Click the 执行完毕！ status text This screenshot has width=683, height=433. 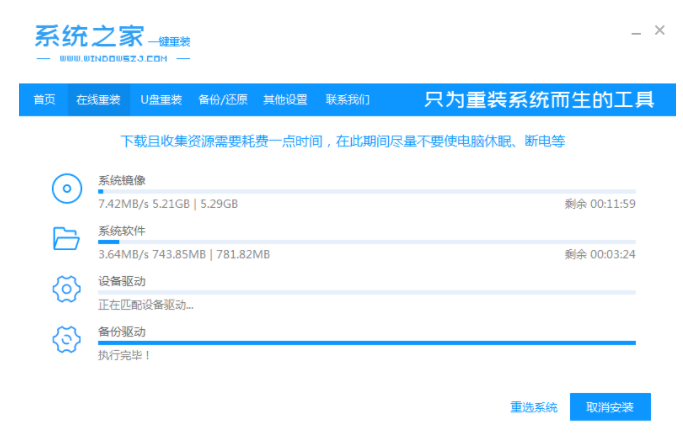pos(125,355)
